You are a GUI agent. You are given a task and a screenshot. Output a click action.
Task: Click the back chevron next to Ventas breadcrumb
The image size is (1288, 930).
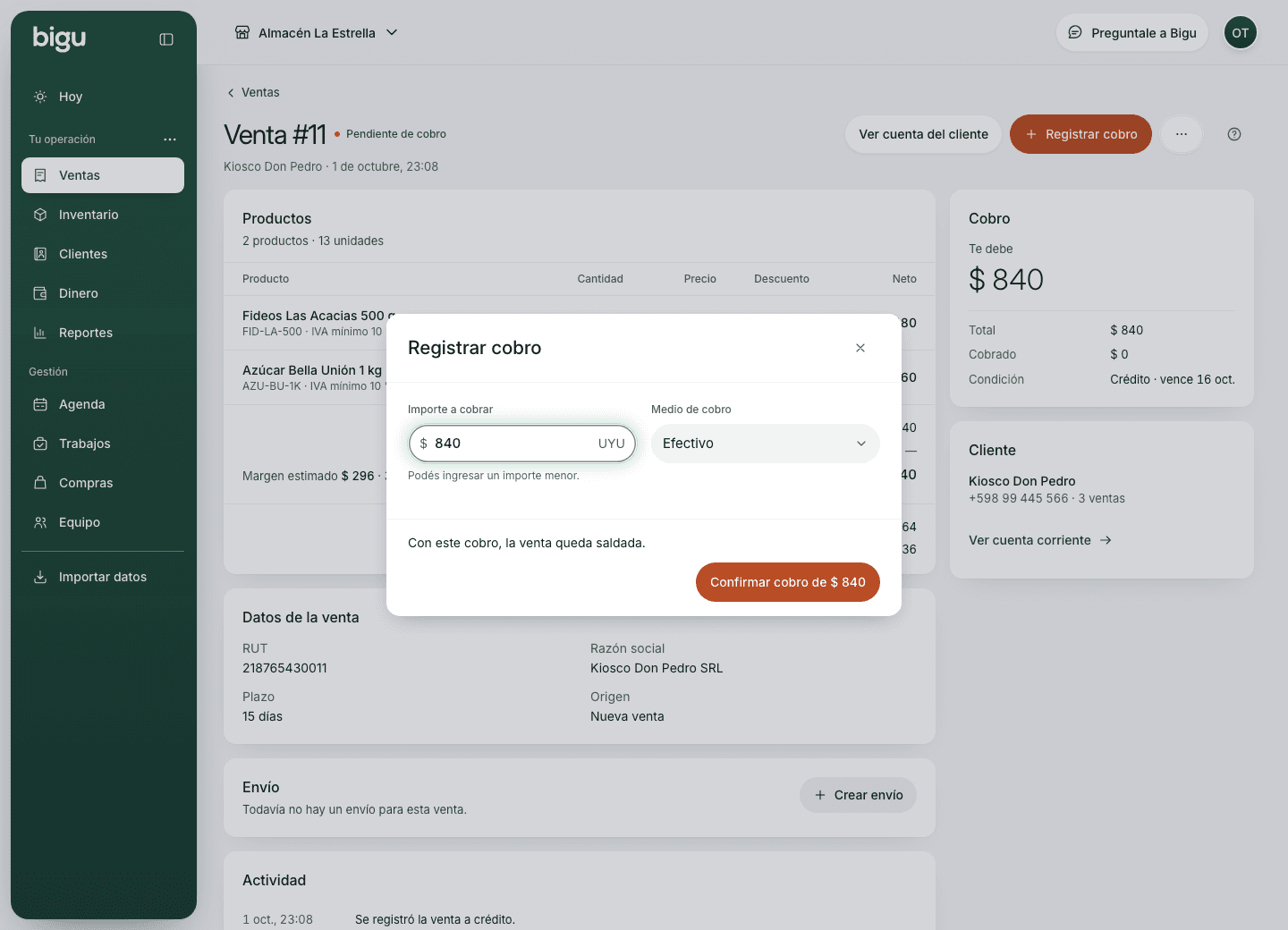(x=231, y=93)
